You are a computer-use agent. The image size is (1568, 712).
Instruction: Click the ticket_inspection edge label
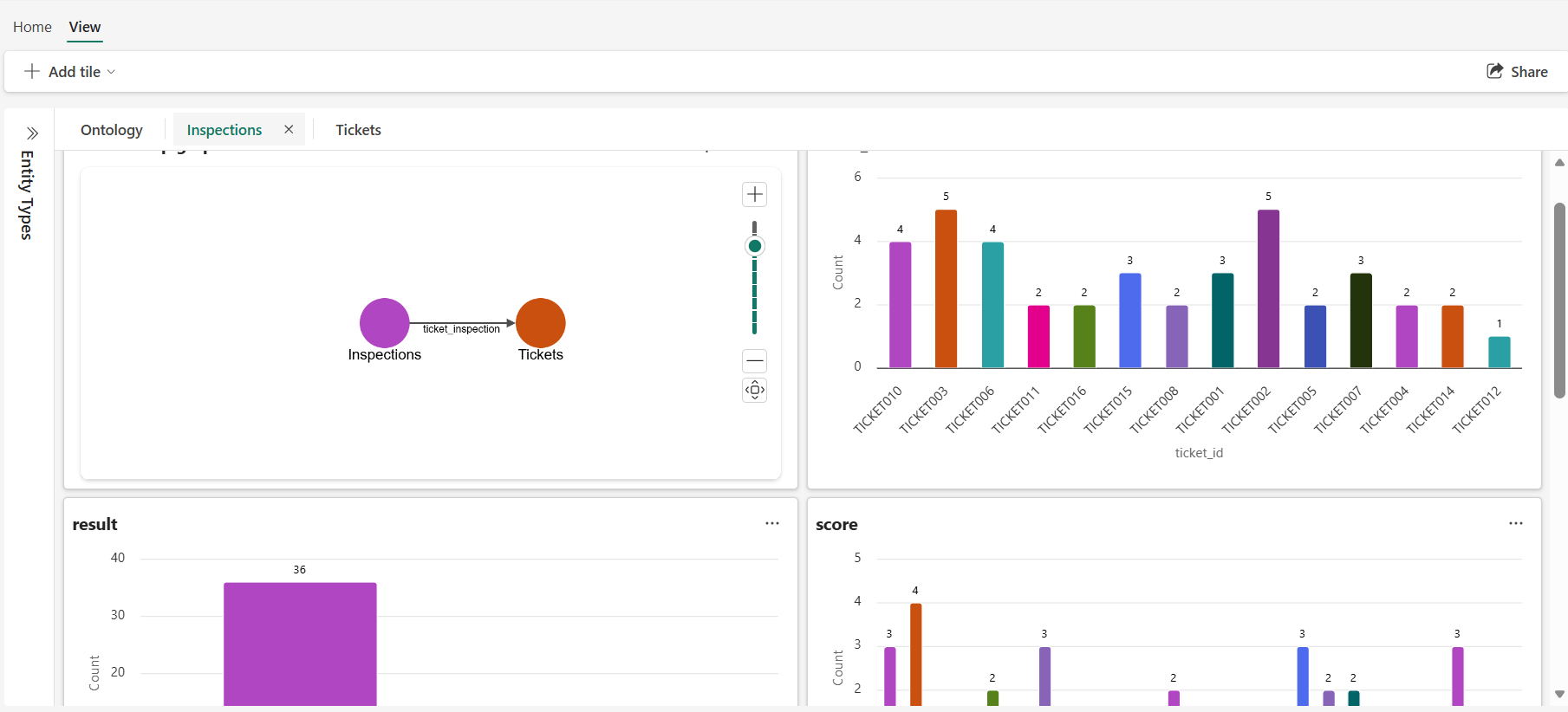pos(461,329)
